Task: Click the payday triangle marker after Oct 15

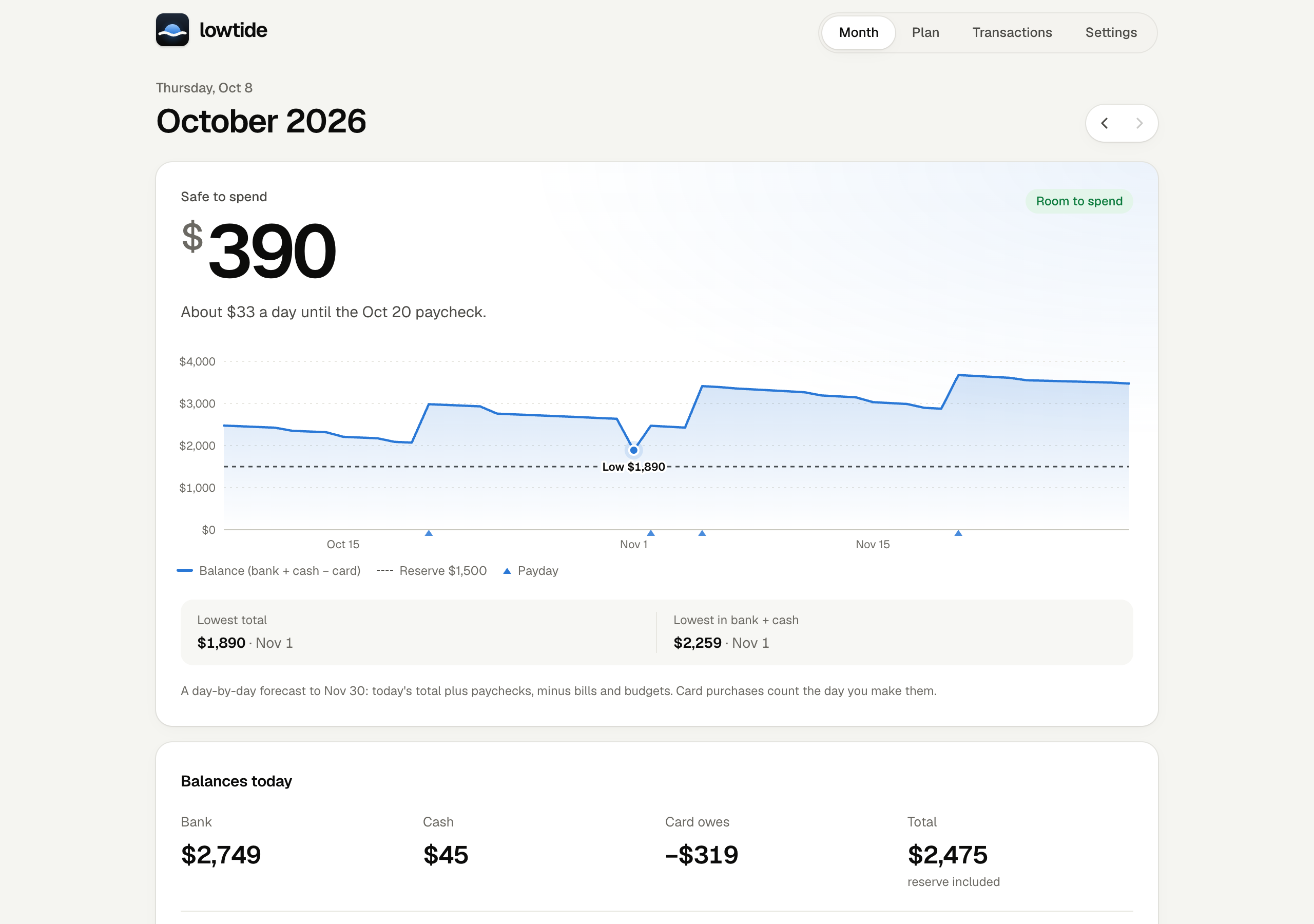Action: point(429,533)
